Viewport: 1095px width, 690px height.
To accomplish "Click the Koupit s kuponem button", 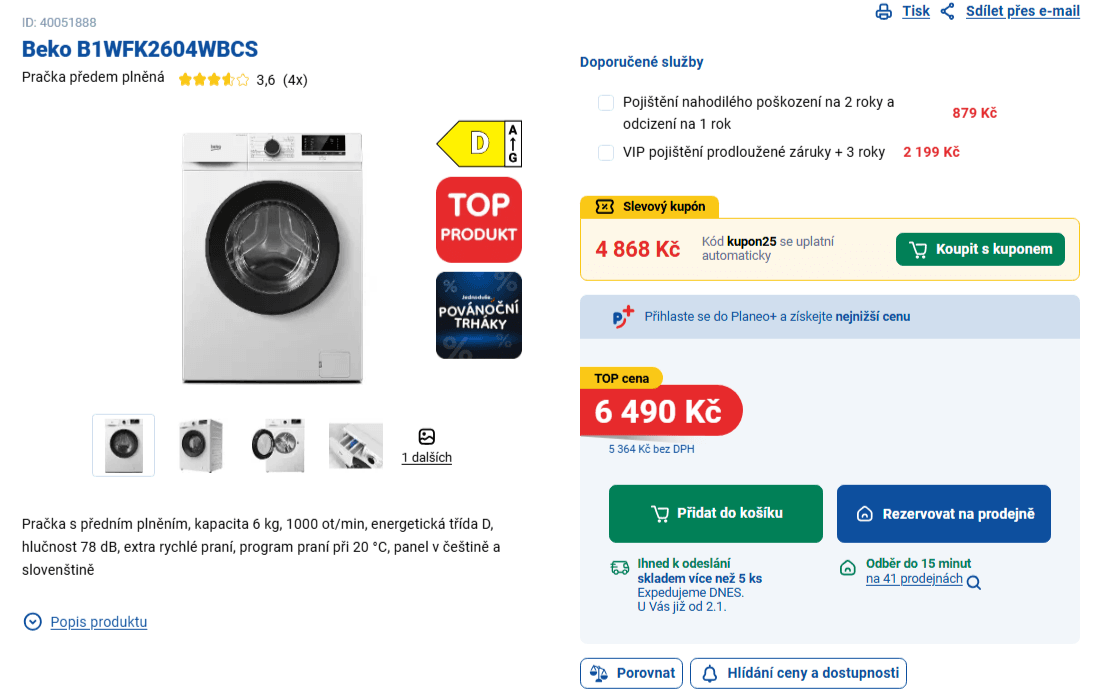I will coord(980,248).
